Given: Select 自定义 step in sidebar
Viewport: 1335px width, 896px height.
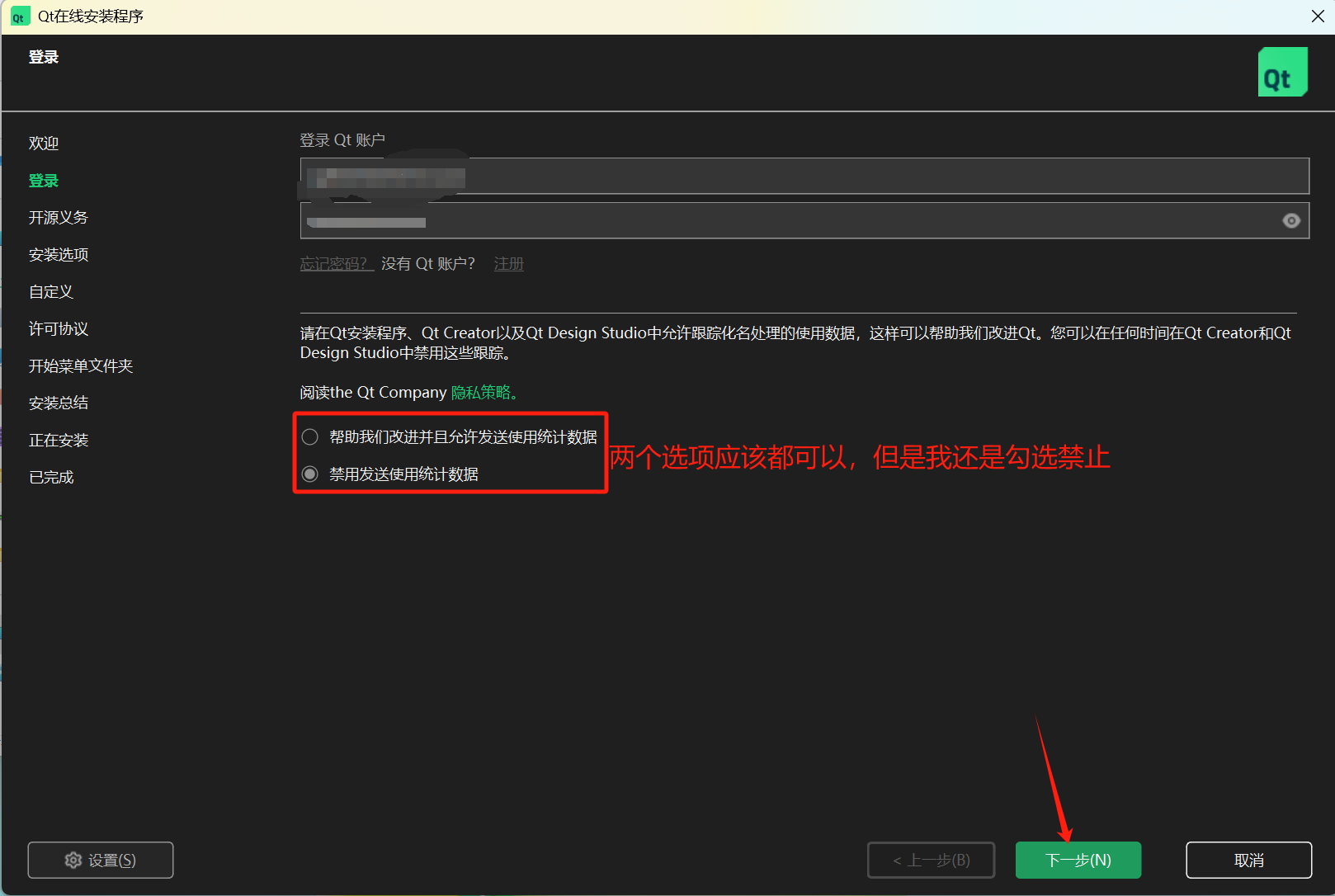Looking at the screenshot, I should point(51,292).
